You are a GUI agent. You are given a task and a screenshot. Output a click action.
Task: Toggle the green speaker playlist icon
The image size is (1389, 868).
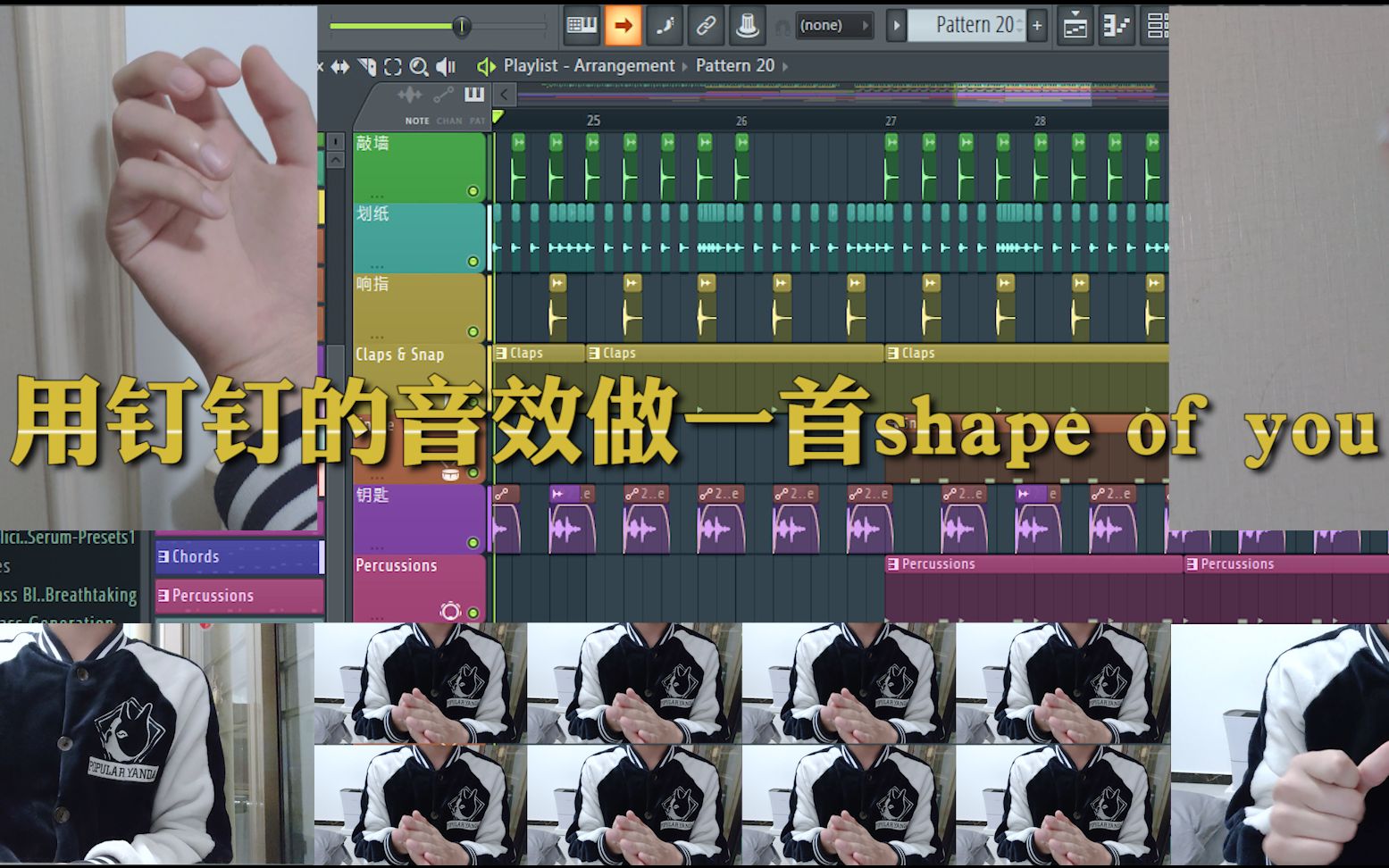(x=486, y=66)
